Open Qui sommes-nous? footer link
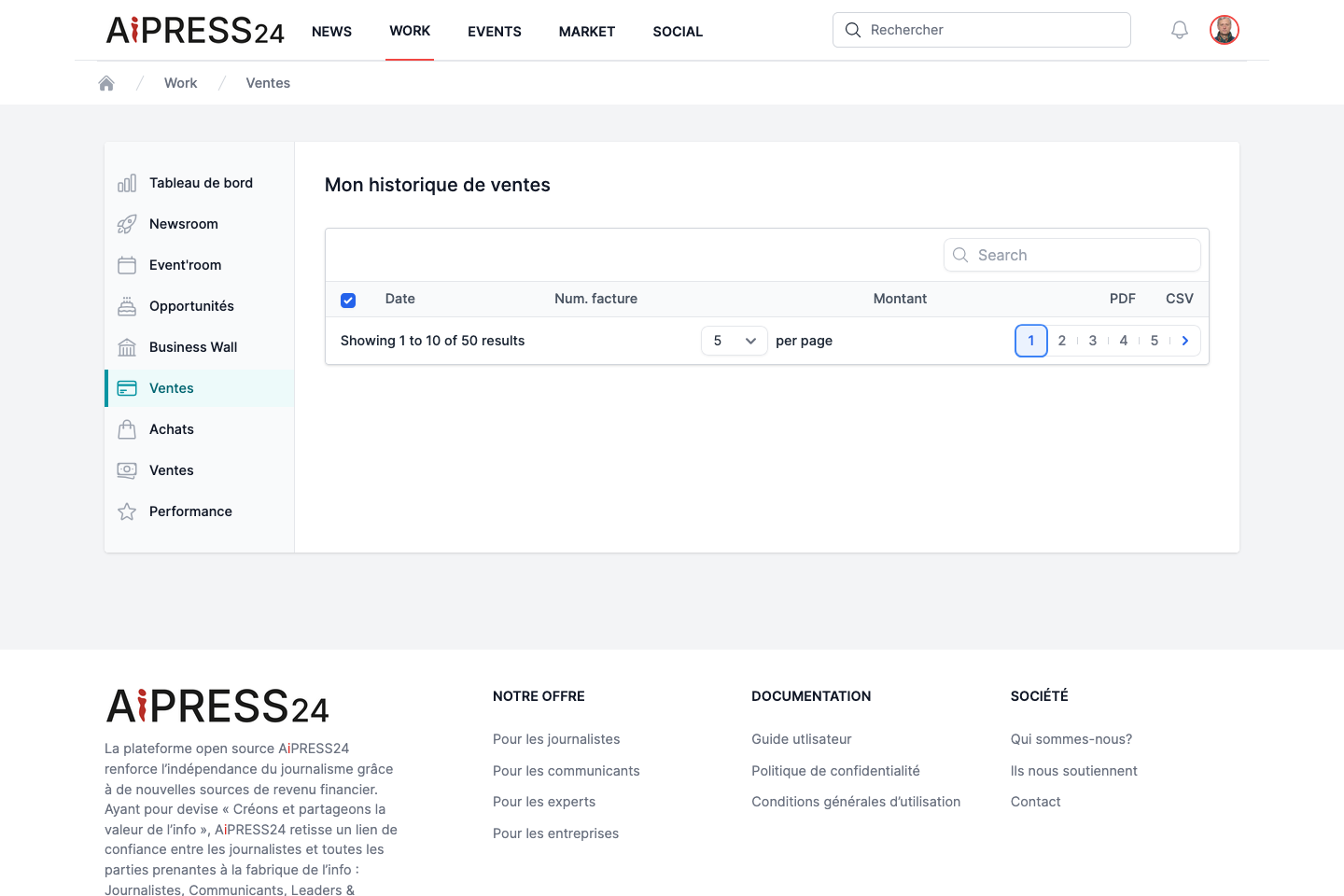1344x896 pixels. pos(1071,739)
